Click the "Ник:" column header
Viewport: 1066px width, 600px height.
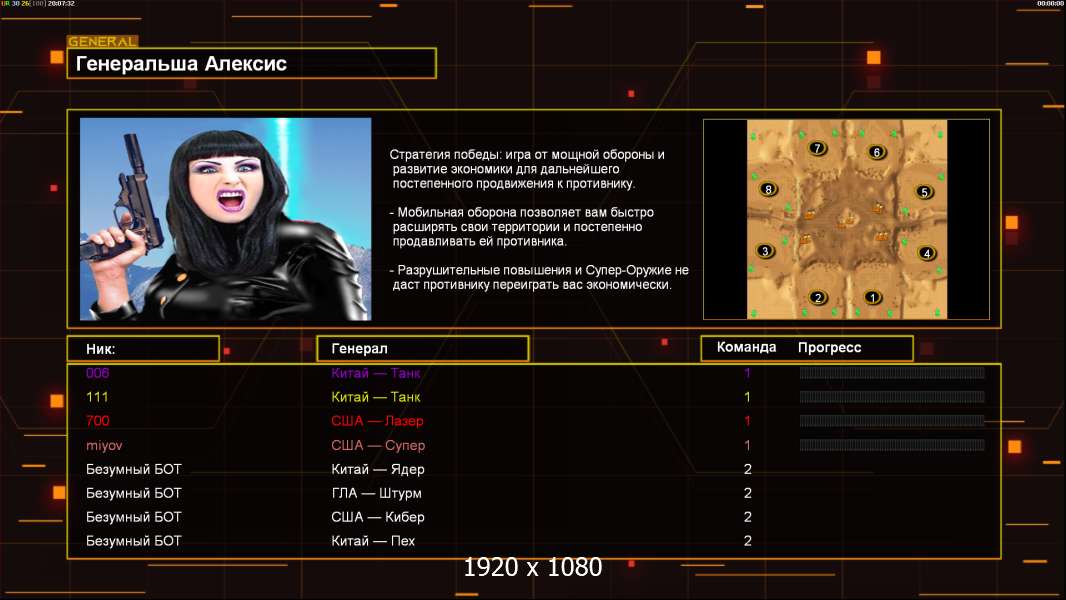click(143, 348)
